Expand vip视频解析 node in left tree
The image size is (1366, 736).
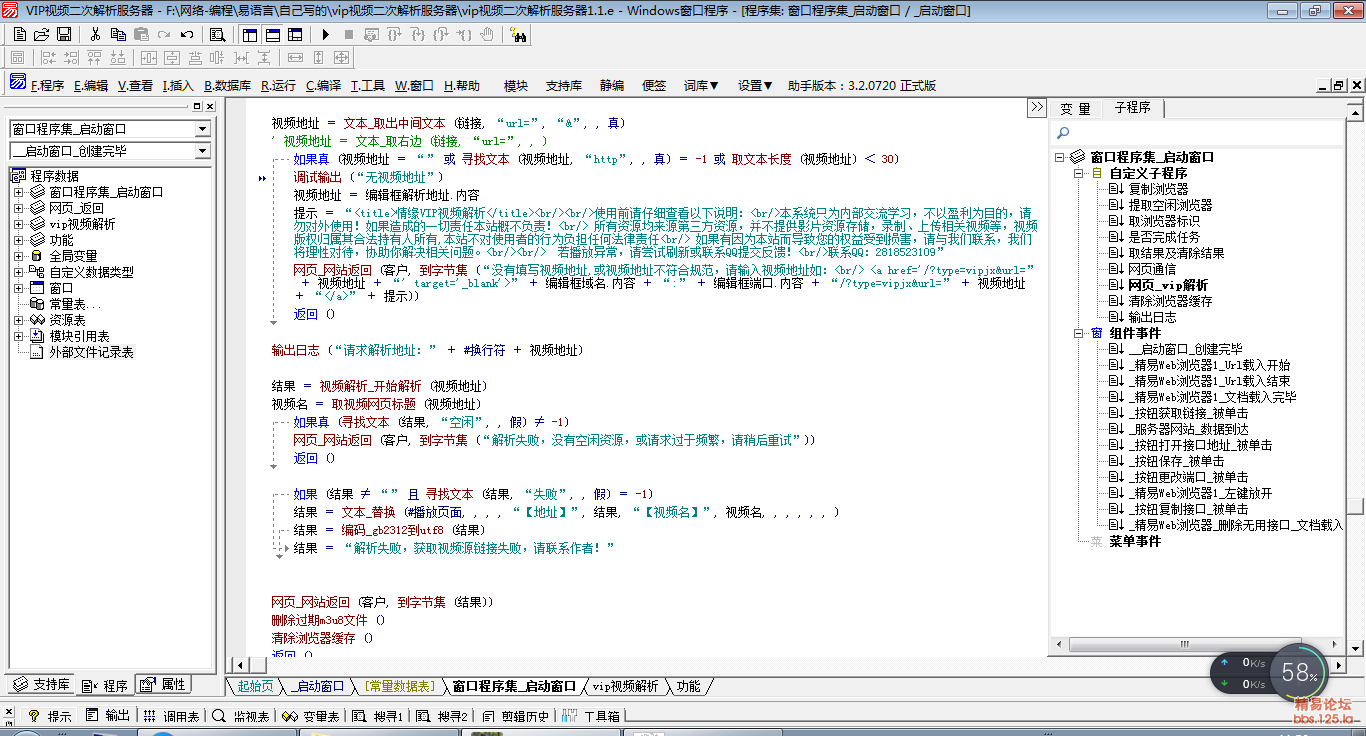18,224
